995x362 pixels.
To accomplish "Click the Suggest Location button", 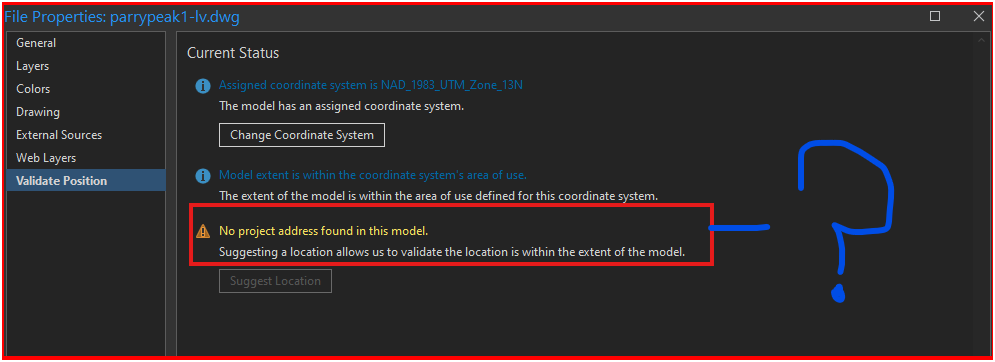I will [275, 281].
